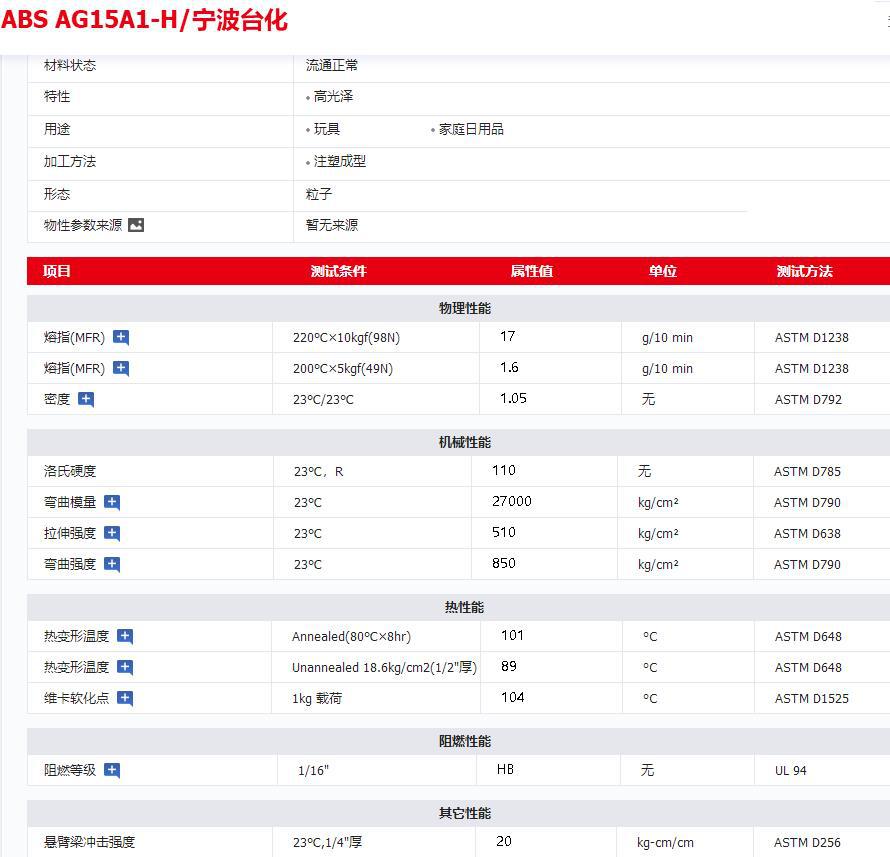Click the HB flame rating value

505,770
